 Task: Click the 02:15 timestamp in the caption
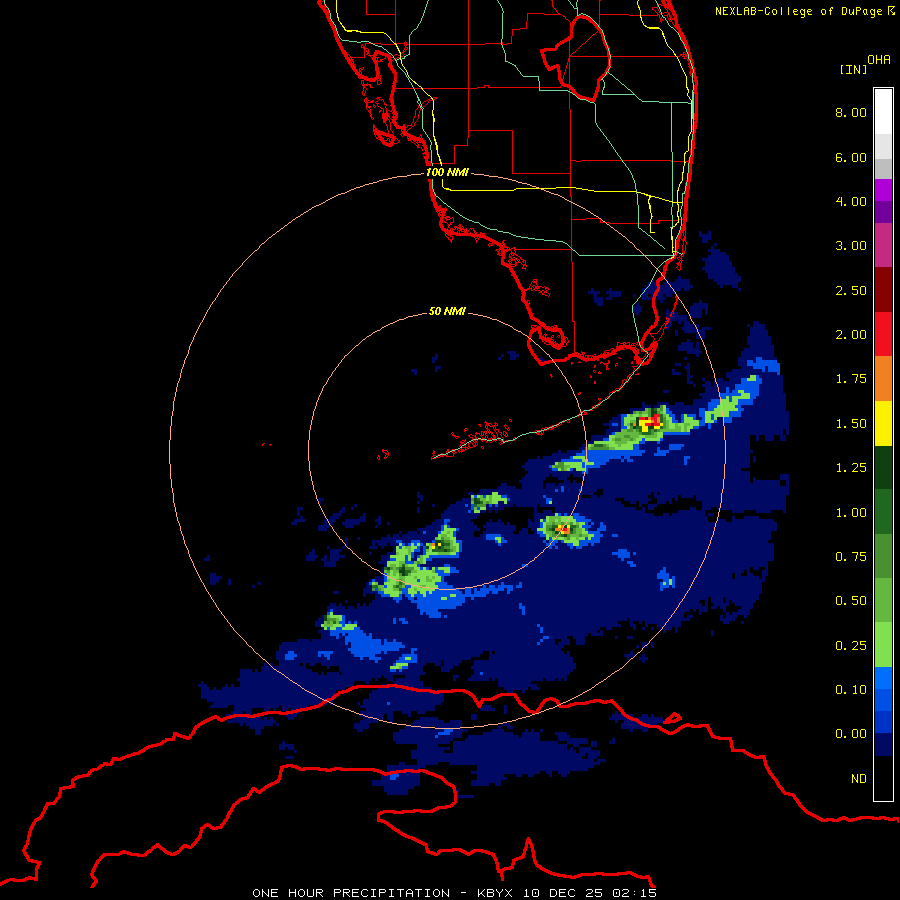[634, 893]
